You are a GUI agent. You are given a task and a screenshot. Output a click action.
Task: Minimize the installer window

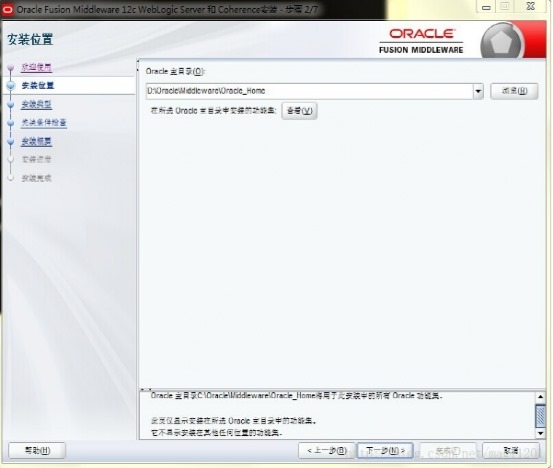click(486, 7)
